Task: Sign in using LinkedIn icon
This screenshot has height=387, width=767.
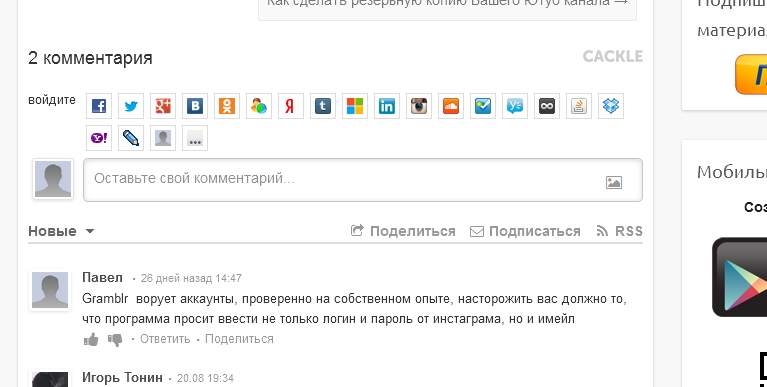Action: tap(387, 106)
